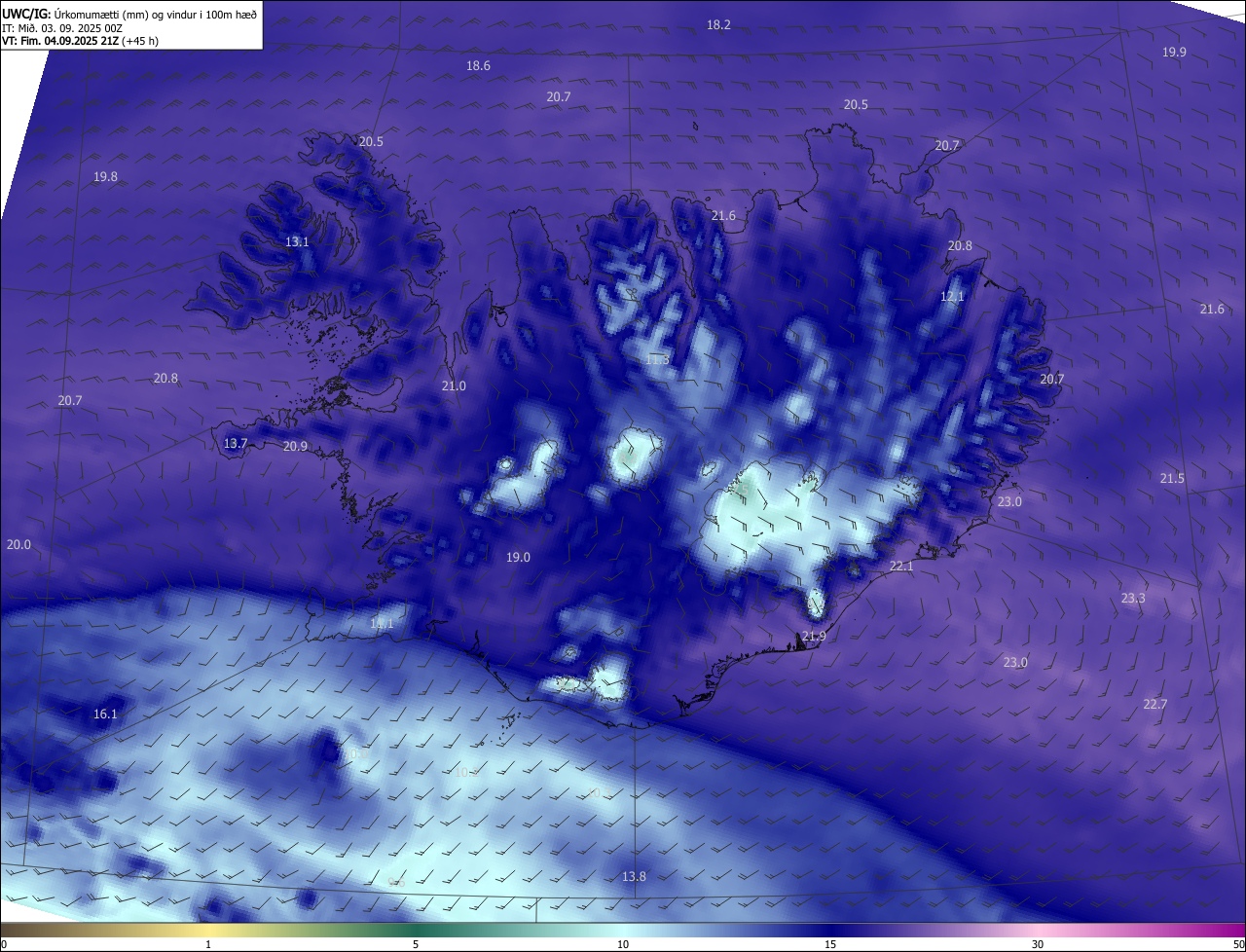Click the 11.3 value label
Screen dimensions: 1246x952
click(657, 359)
